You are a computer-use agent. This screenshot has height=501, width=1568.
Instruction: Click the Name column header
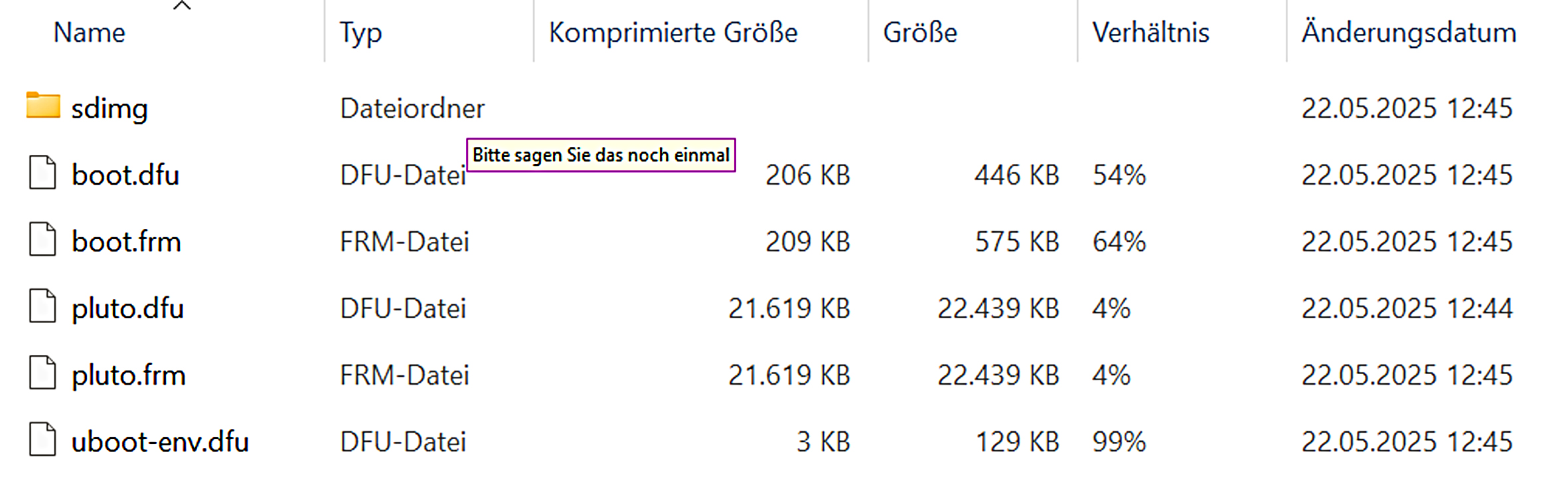[x=89, y=32]
